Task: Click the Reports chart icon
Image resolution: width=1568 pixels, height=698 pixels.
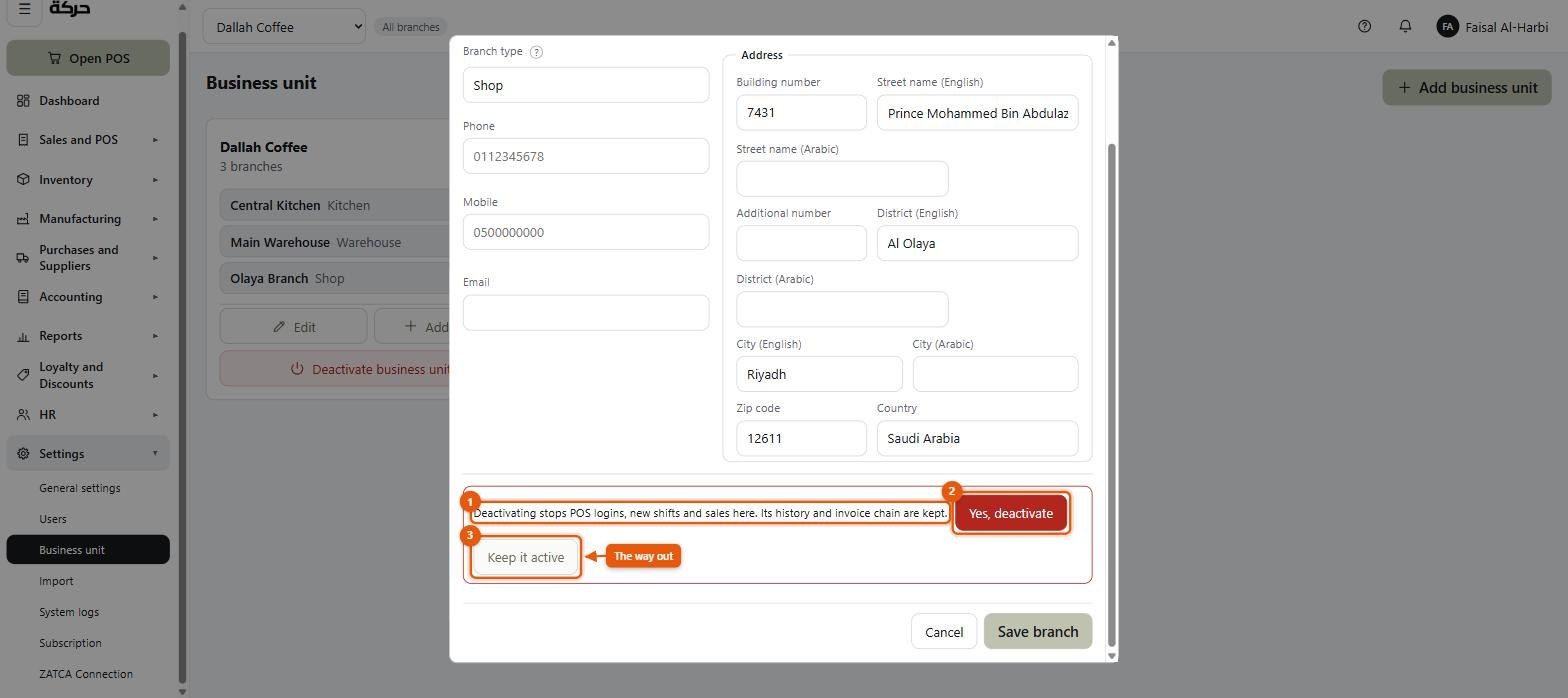Action: (23, 336)
